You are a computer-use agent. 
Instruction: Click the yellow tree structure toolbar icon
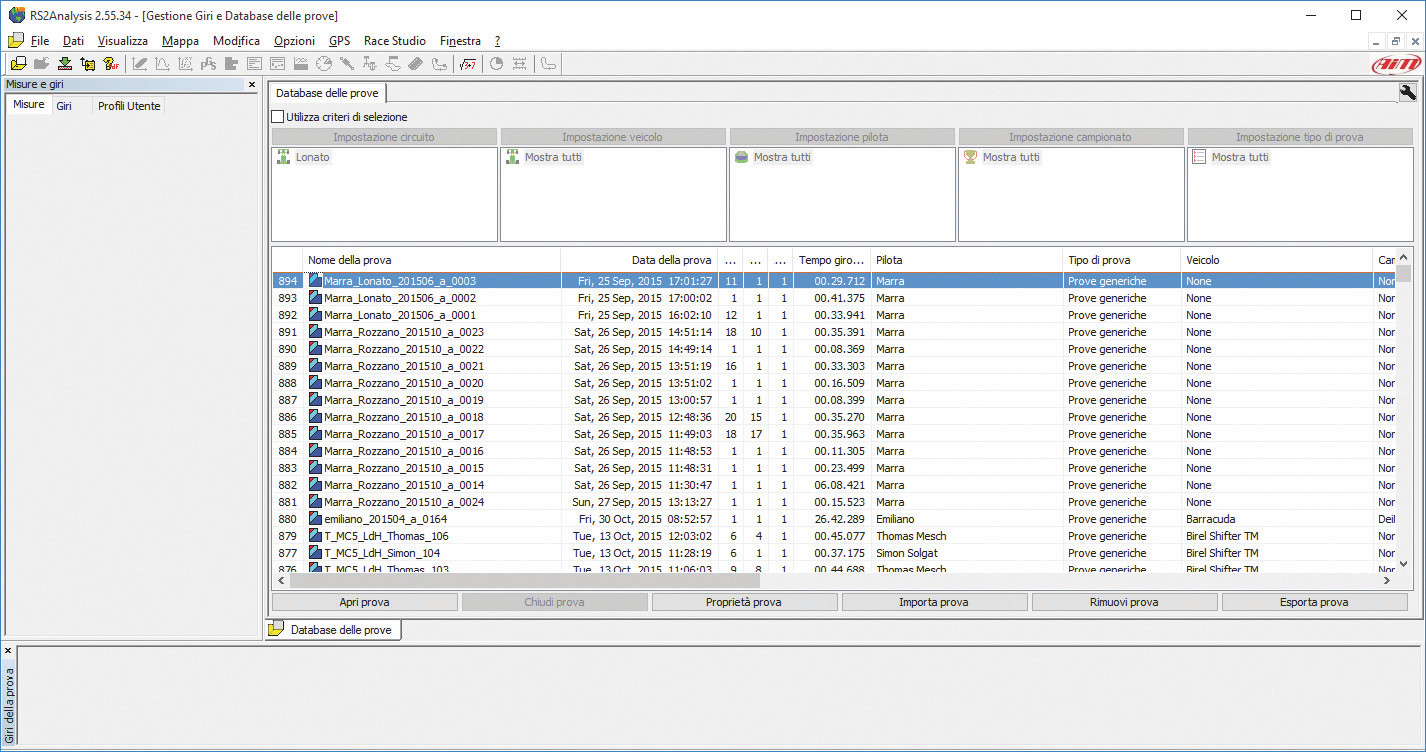[x=88, y=64]
